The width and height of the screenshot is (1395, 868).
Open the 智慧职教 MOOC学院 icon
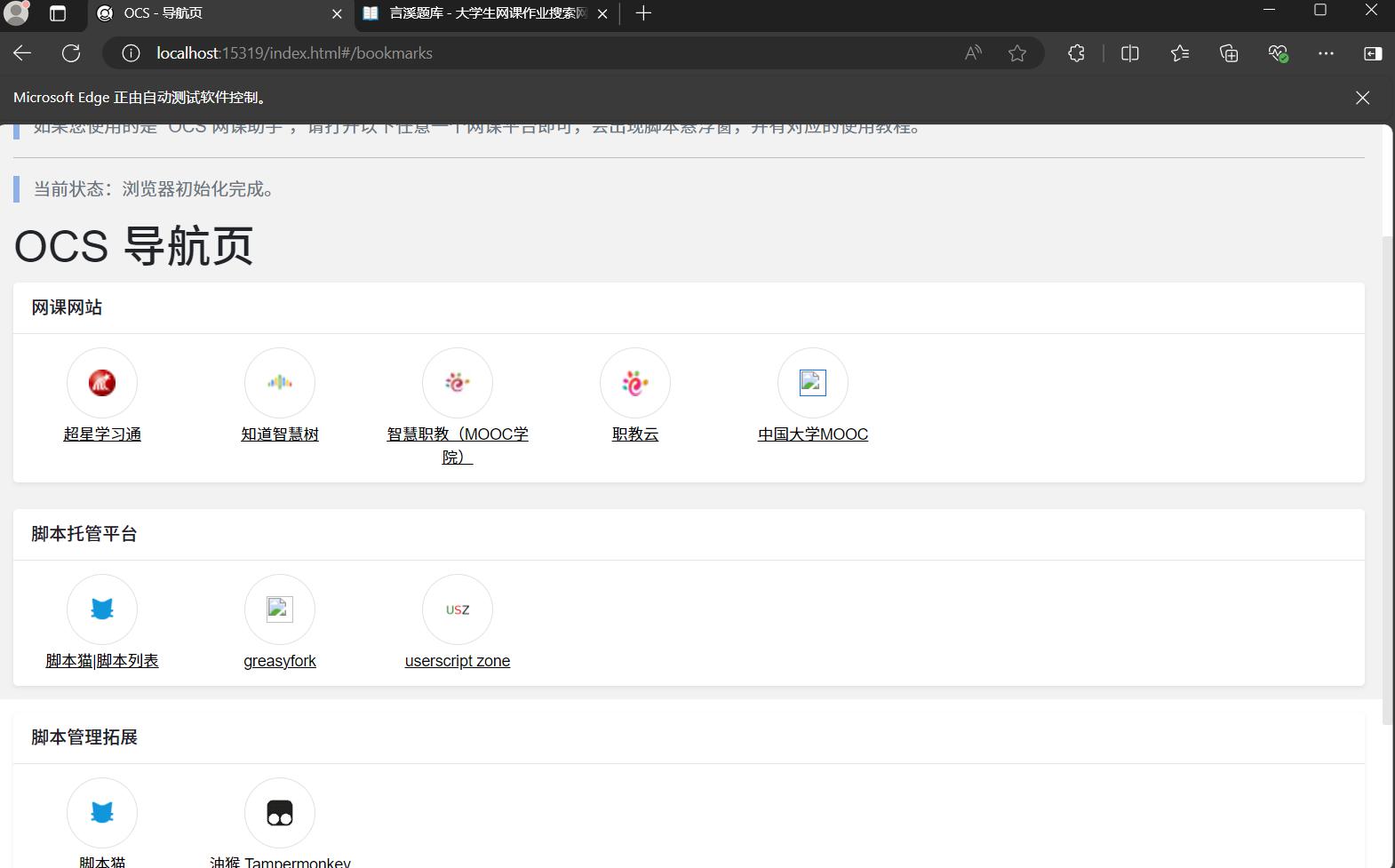pyautogui.click(x=458, y=383)
